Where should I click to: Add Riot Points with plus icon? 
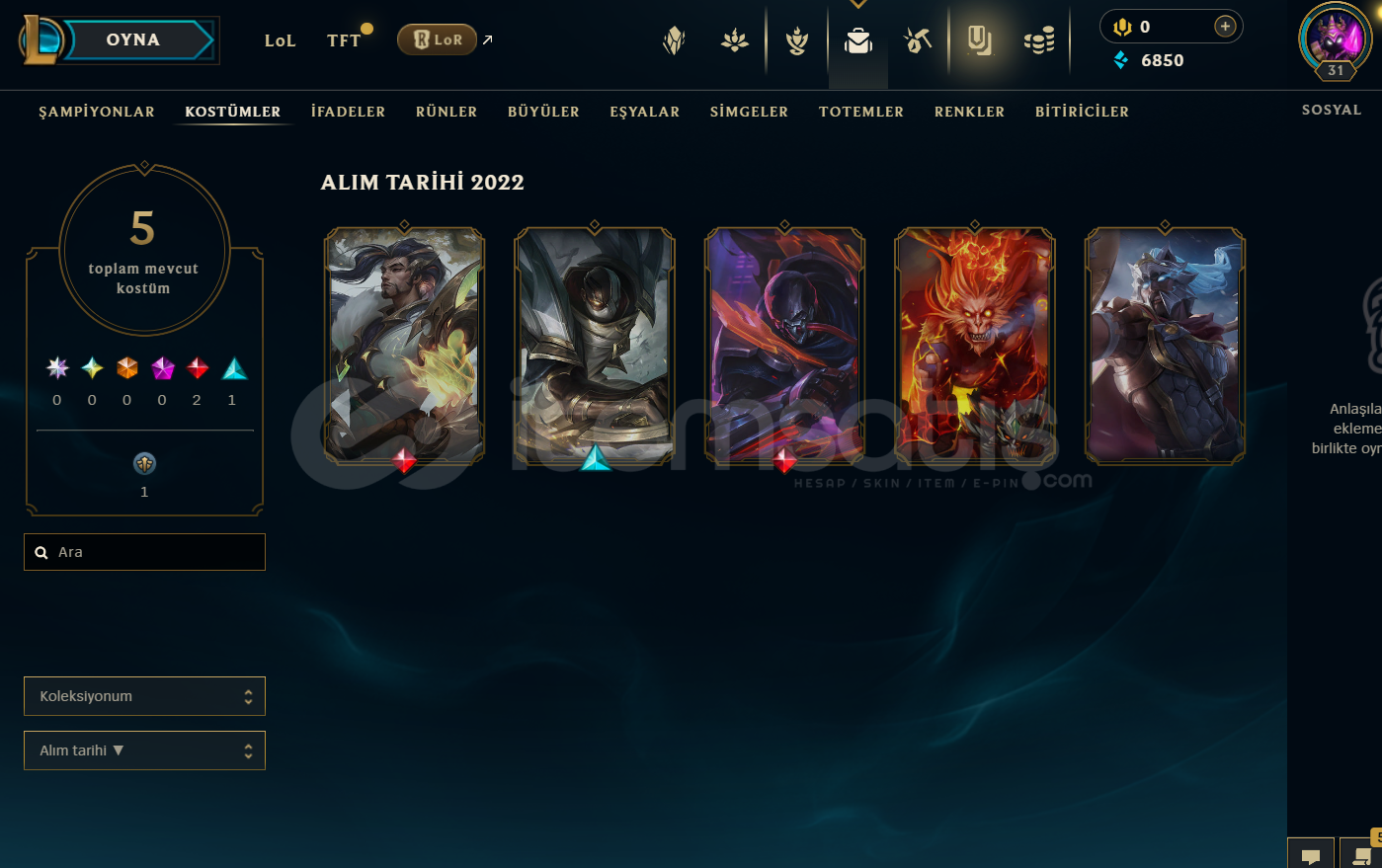tap(1225, 27)
